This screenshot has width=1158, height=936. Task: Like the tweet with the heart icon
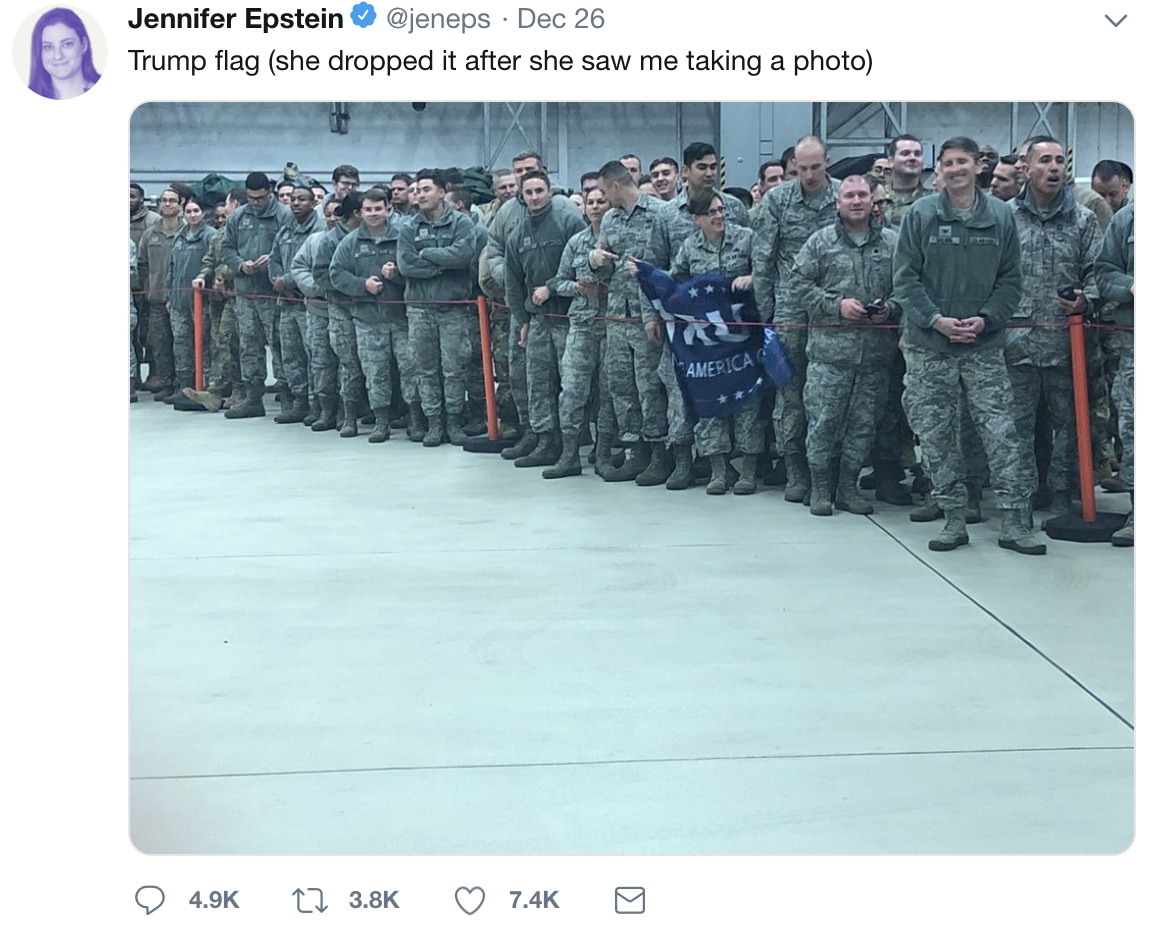470,901
